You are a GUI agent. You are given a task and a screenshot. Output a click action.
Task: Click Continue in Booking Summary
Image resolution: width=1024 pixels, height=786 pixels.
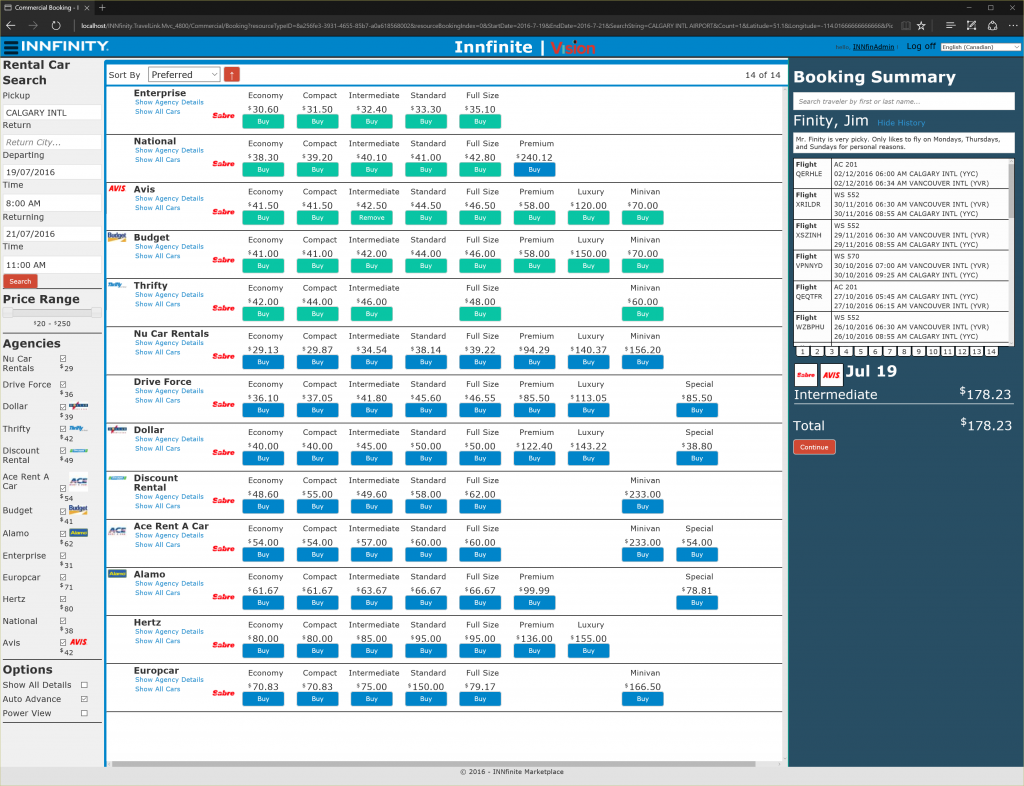[x=814, y=447]
